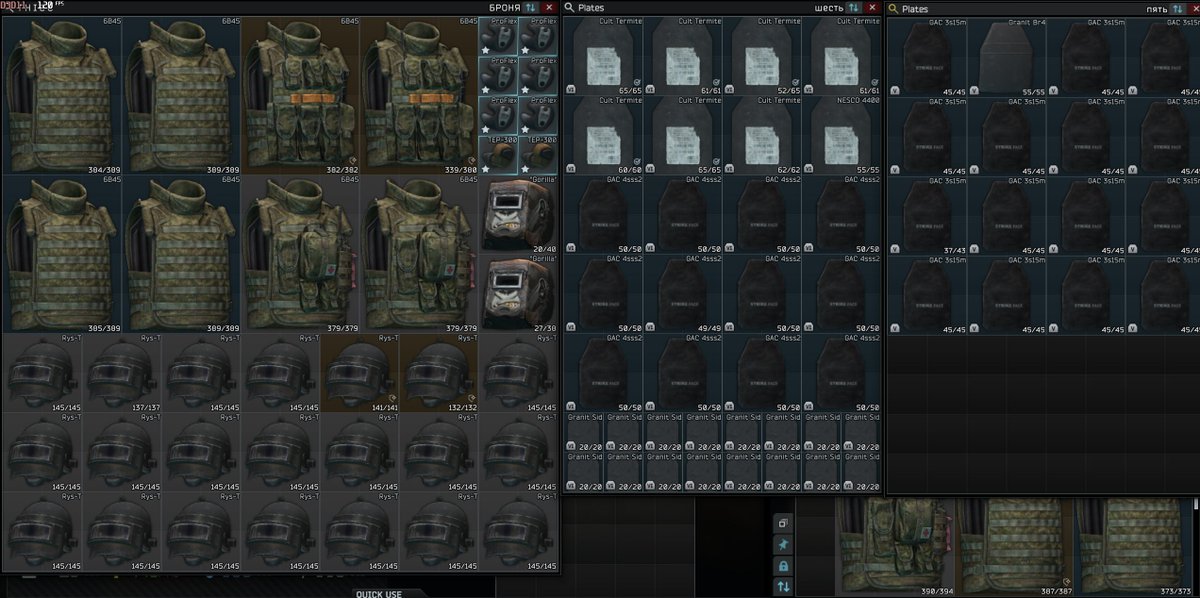
Task: Click the search magnifier in the шесть Plates window
Action: [x=569, y=8]
